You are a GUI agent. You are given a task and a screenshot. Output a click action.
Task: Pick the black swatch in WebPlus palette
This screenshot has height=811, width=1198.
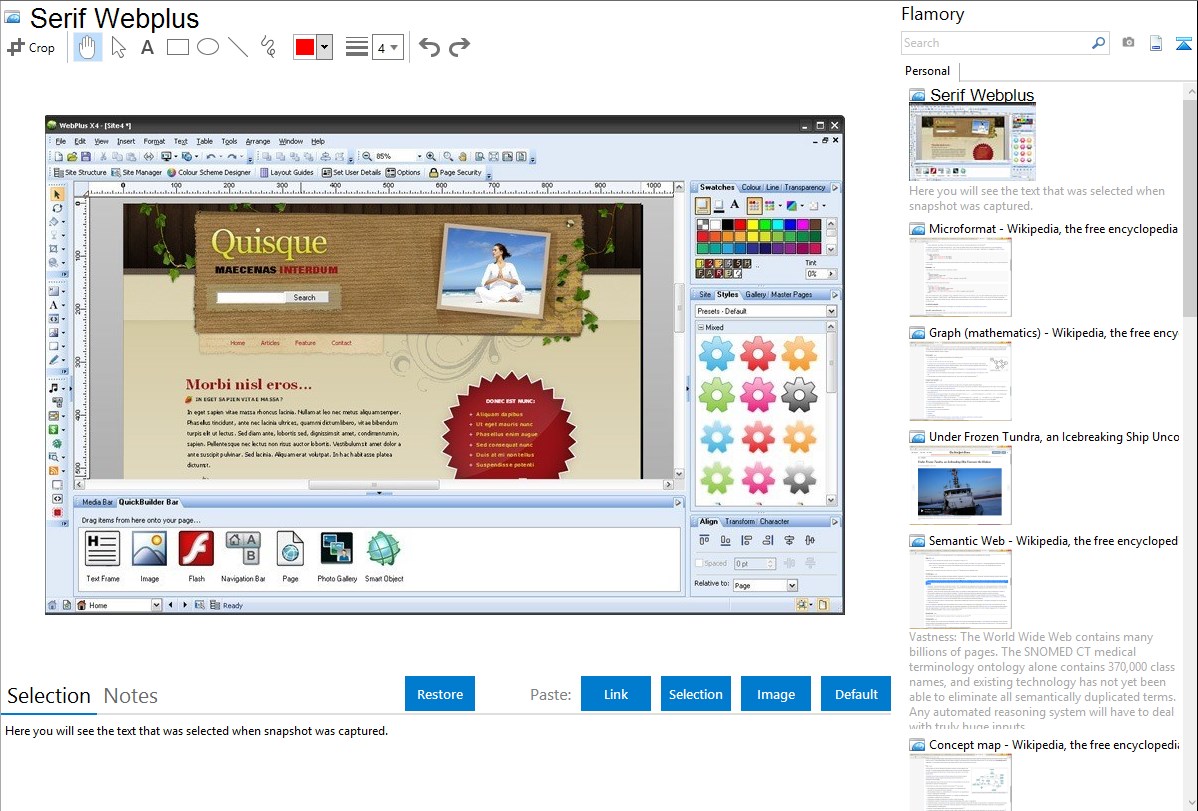pos(727,225)
